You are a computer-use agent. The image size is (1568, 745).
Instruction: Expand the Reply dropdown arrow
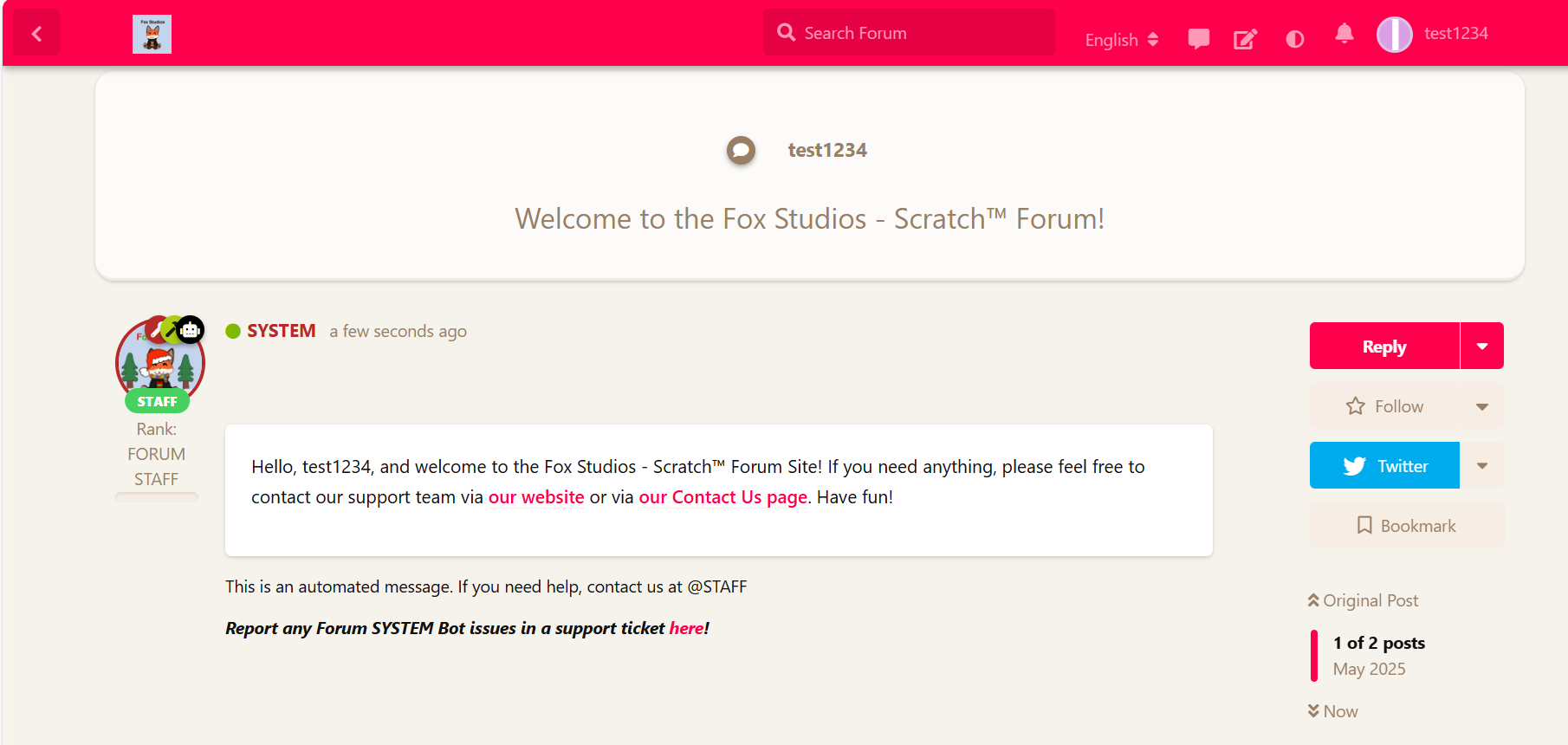tap(1482, 346)
